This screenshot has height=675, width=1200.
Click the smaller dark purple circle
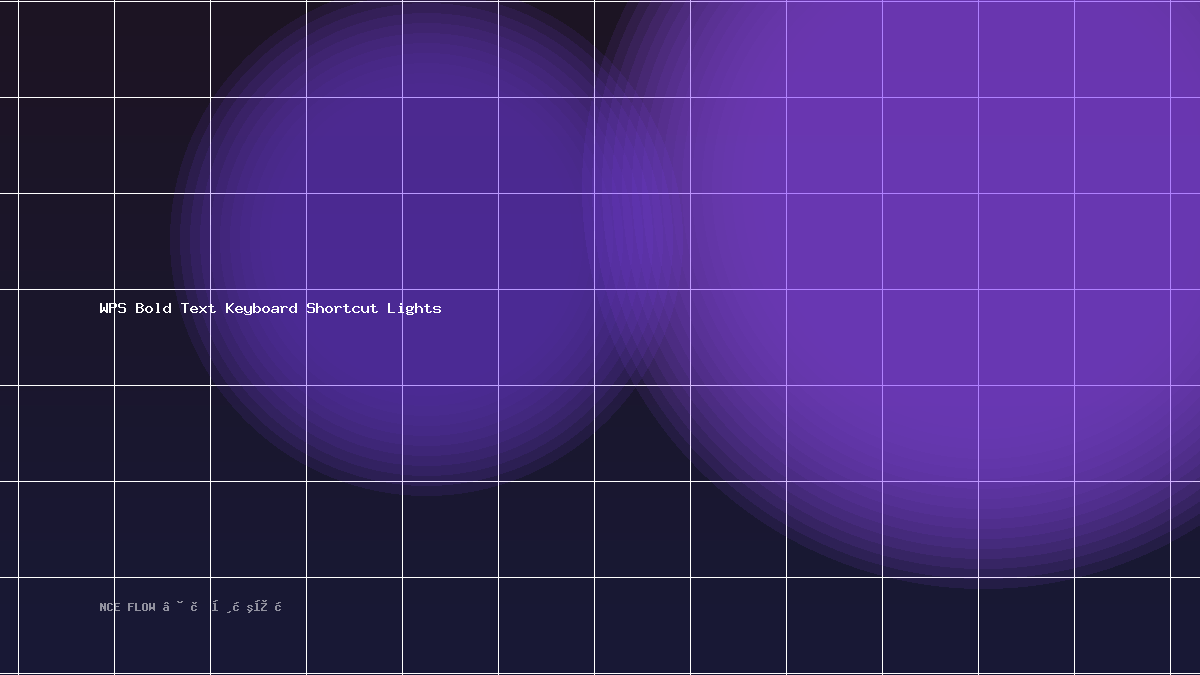(425, 240)
